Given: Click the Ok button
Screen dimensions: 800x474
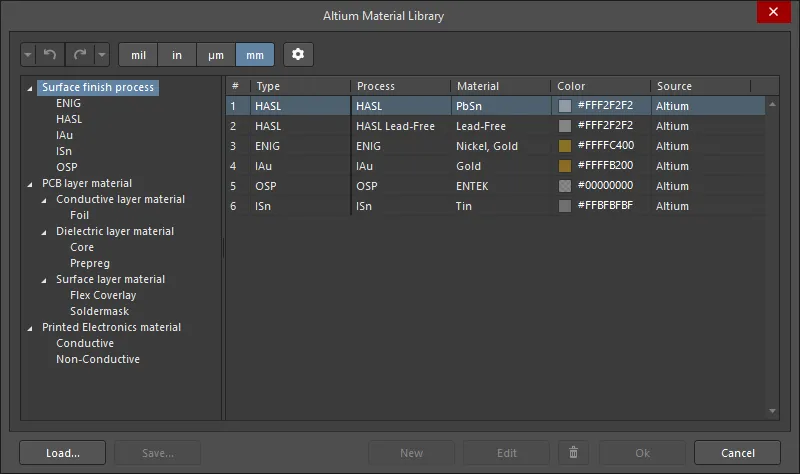Looking at the screenshot, I should [642, 453].
